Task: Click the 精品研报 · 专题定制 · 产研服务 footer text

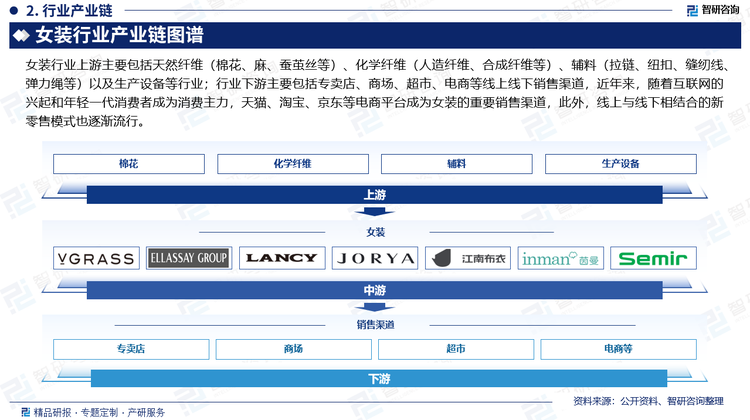Action: [x=99, y=412]
